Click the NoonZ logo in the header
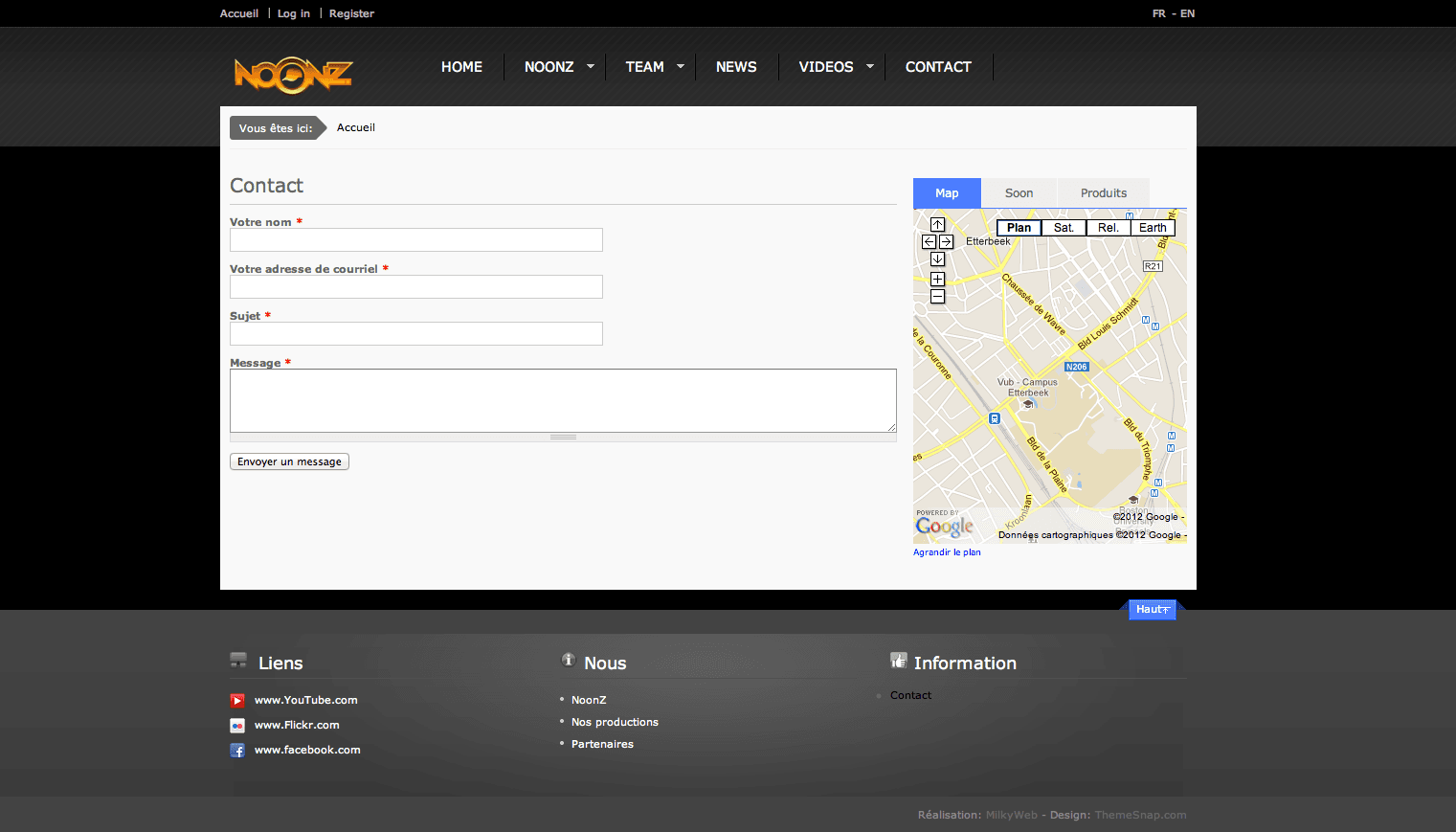Image resolution: width=1456 pixels, height=832 pixels. [293, 75]
